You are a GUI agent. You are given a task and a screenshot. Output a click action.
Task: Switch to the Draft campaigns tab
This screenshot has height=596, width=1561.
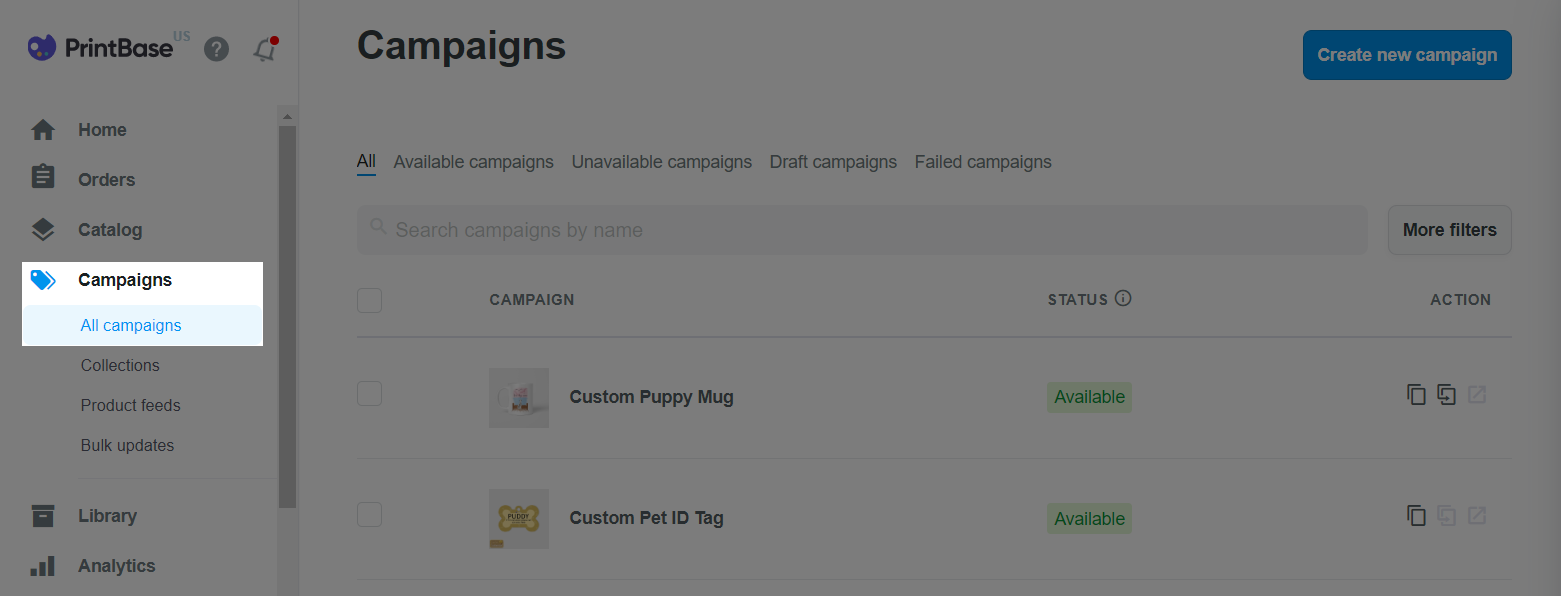click(833, 162)
